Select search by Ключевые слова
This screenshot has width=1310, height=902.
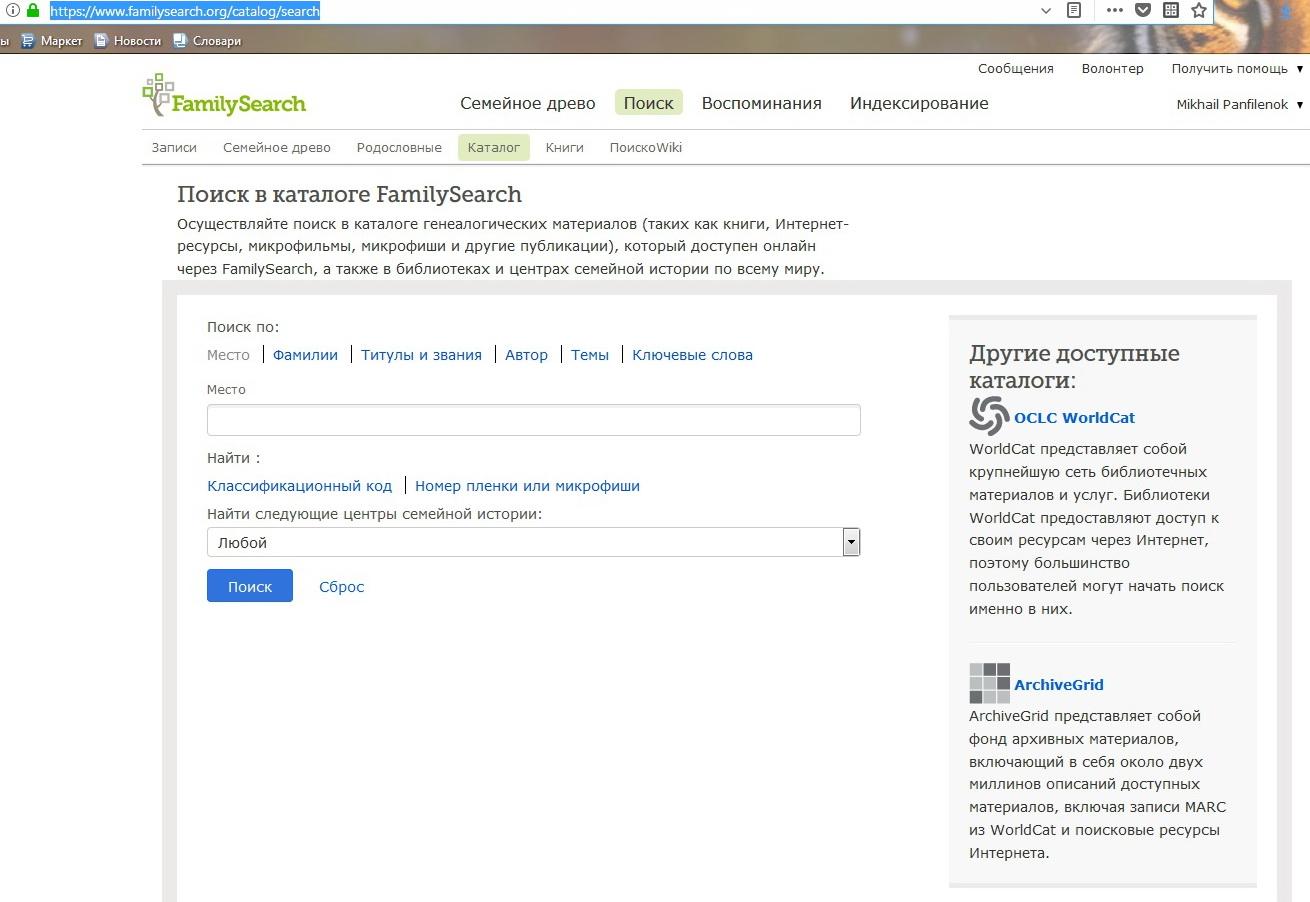tap(692, 355)
